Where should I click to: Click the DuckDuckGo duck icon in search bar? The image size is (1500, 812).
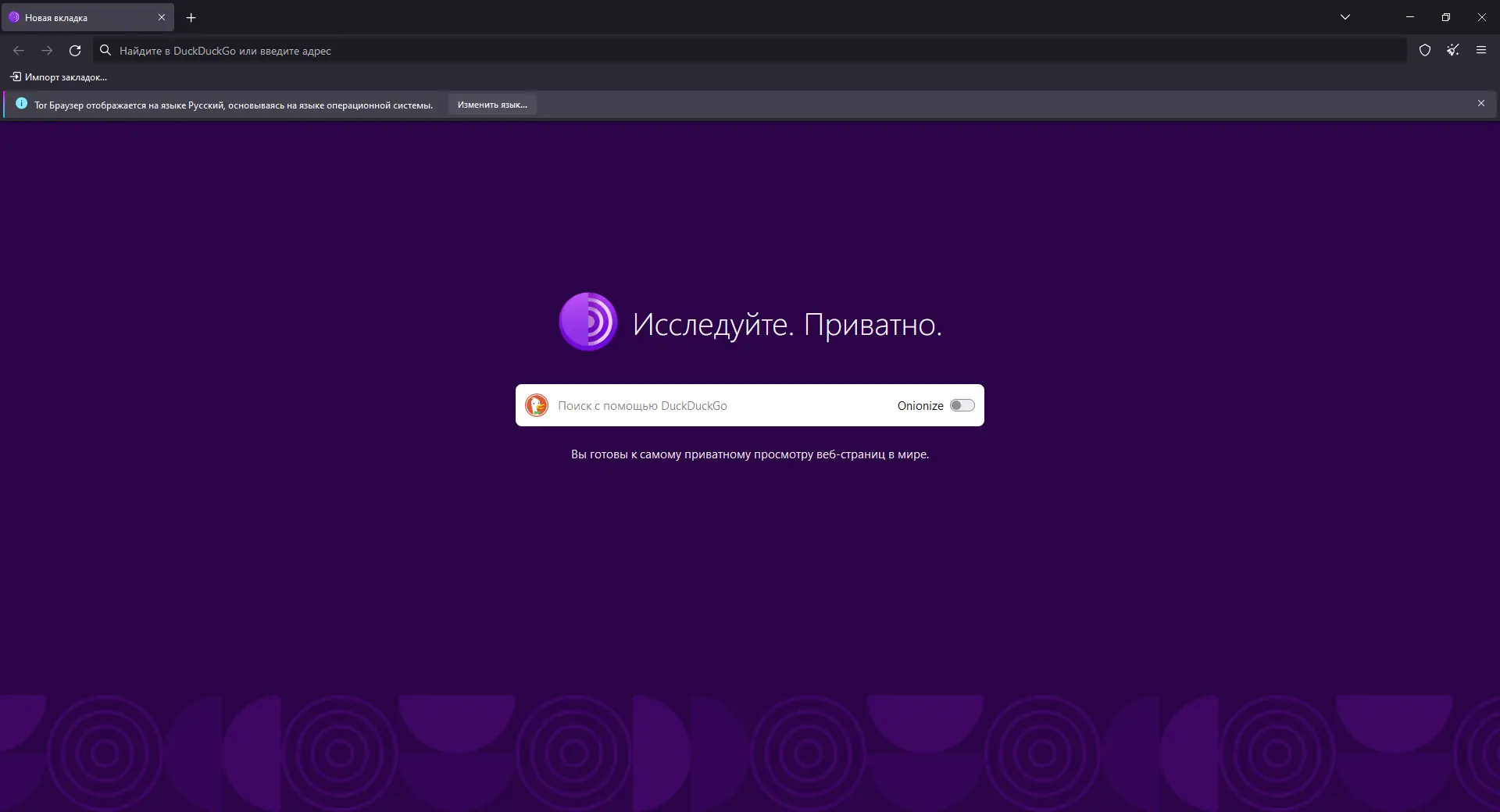pos(537,405)
